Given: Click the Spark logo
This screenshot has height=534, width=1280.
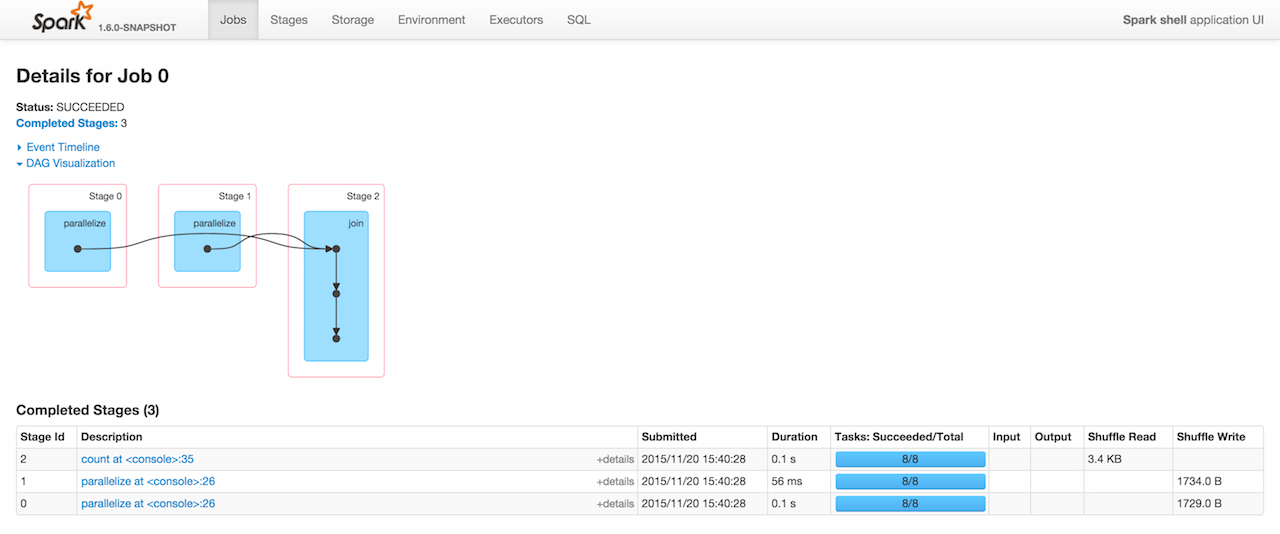Looking at the screenshot, I should coord(62,19).
